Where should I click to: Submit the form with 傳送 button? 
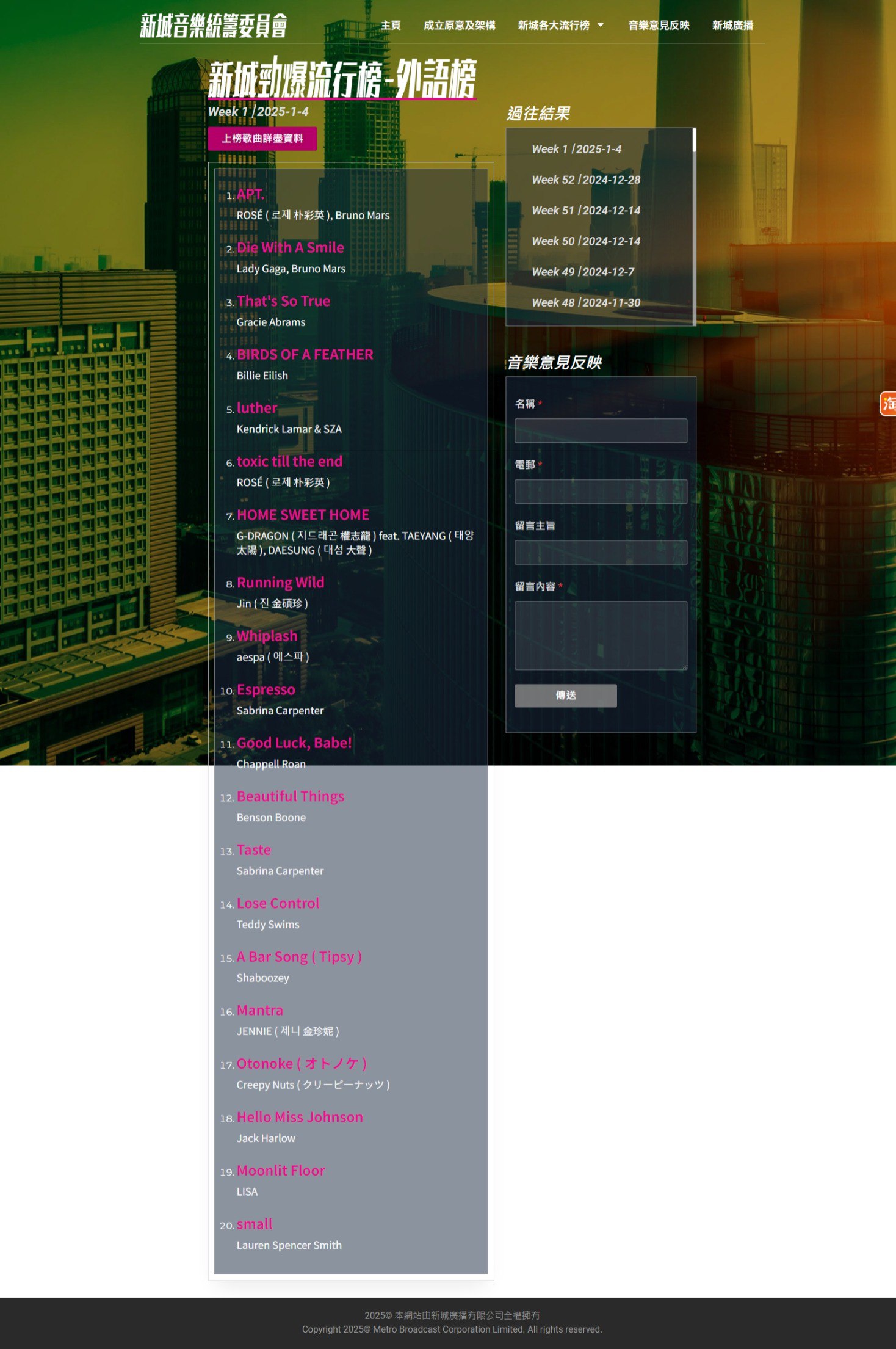tap(566, 696)
